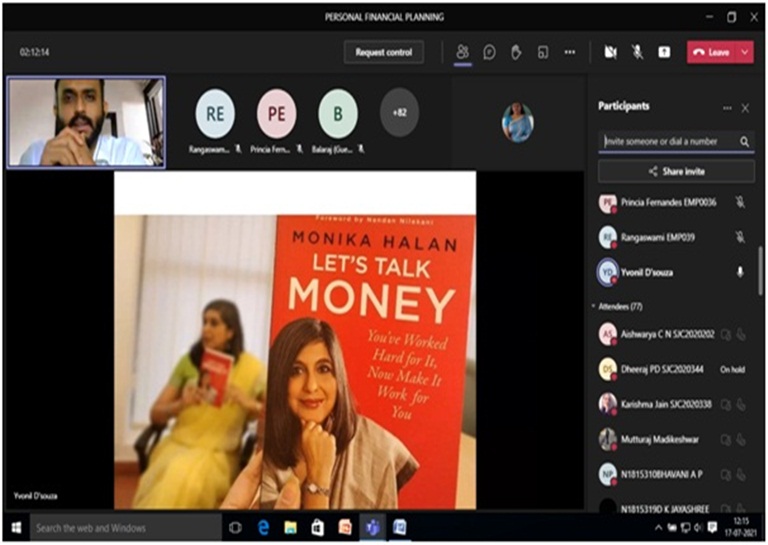This screenshot has width=768, height=545.
Task: Close the Participants panel
Action: [745, 108]
